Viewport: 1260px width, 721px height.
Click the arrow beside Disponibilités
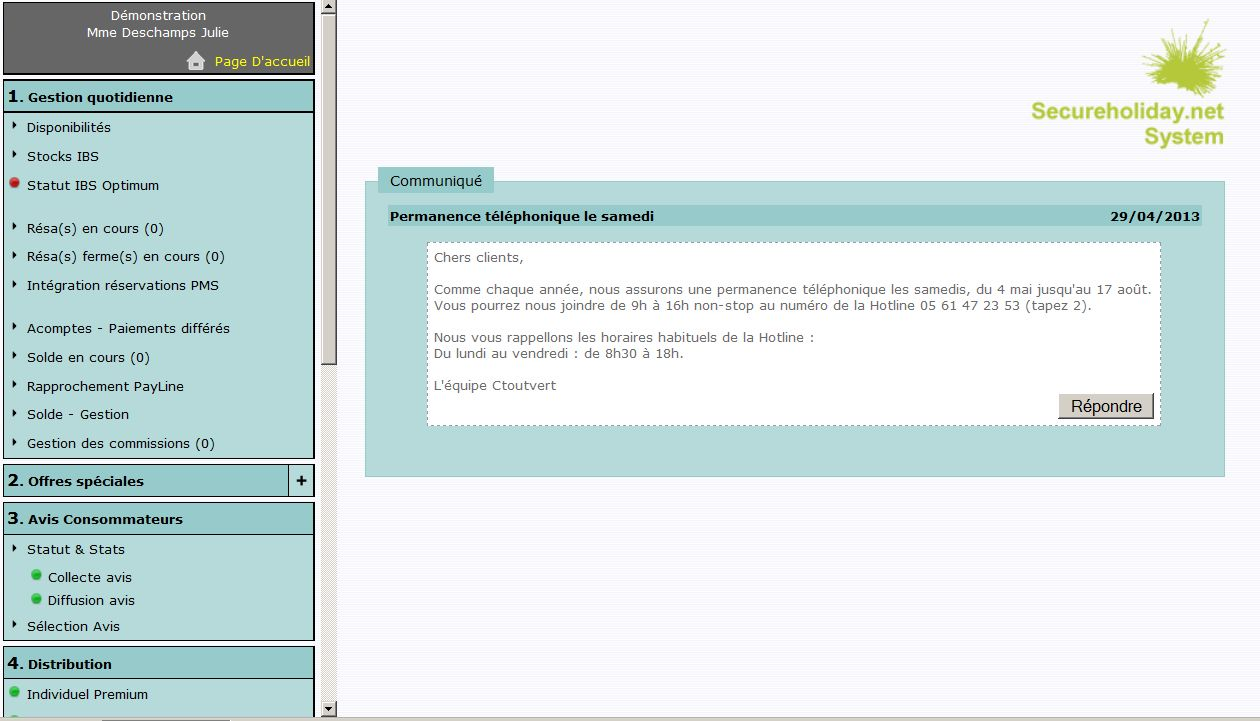click(15, 127)
